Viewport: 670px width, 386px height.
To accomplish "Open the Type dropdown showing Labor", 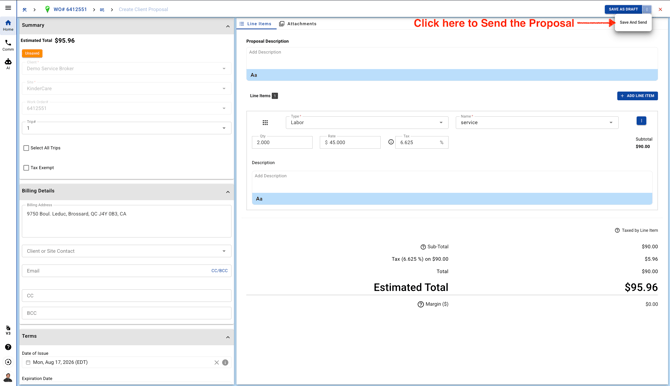I will [x=367, y=122].
